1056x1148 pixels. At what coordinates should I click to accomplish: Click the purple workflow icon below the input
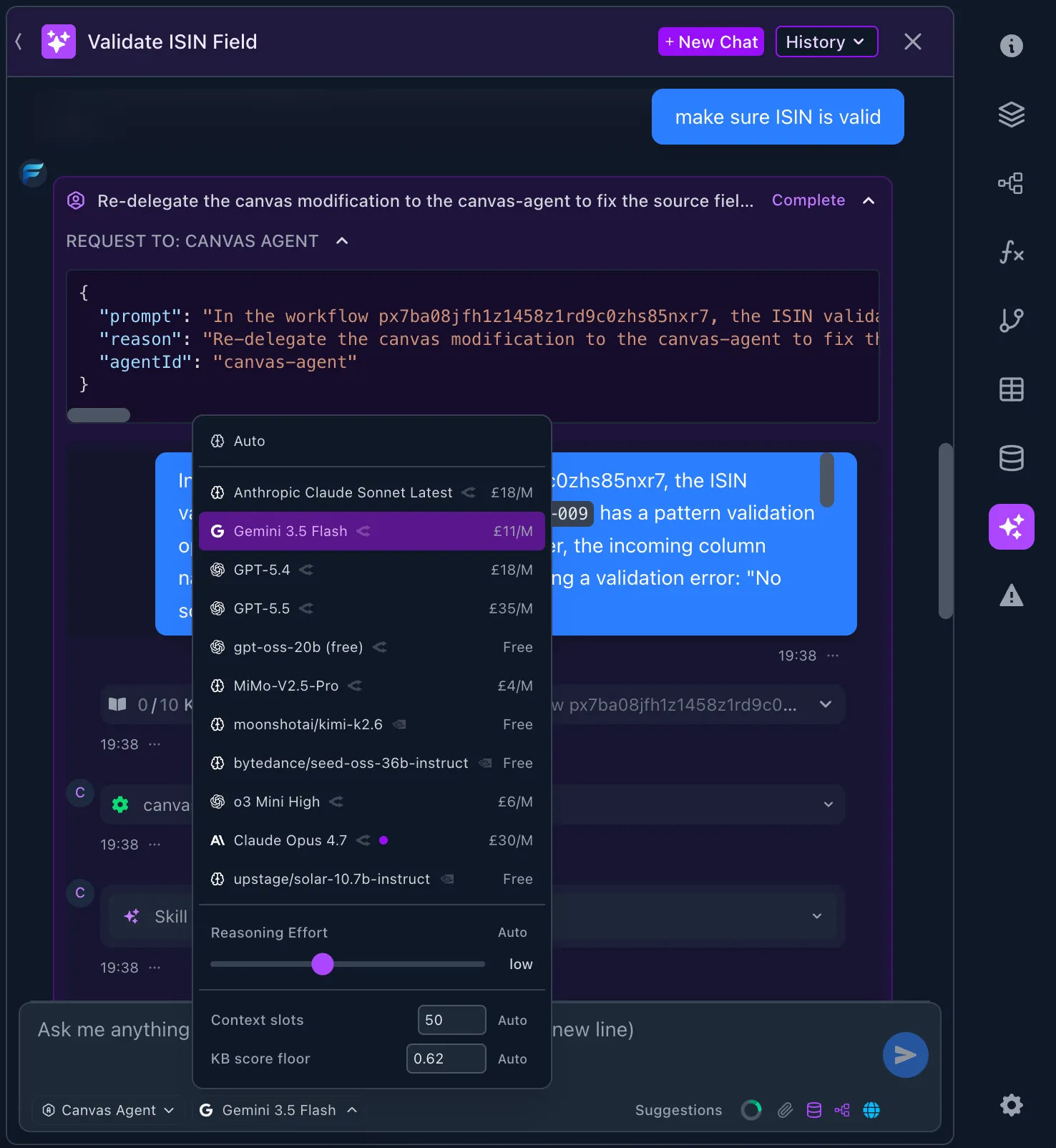[842, 1110]
